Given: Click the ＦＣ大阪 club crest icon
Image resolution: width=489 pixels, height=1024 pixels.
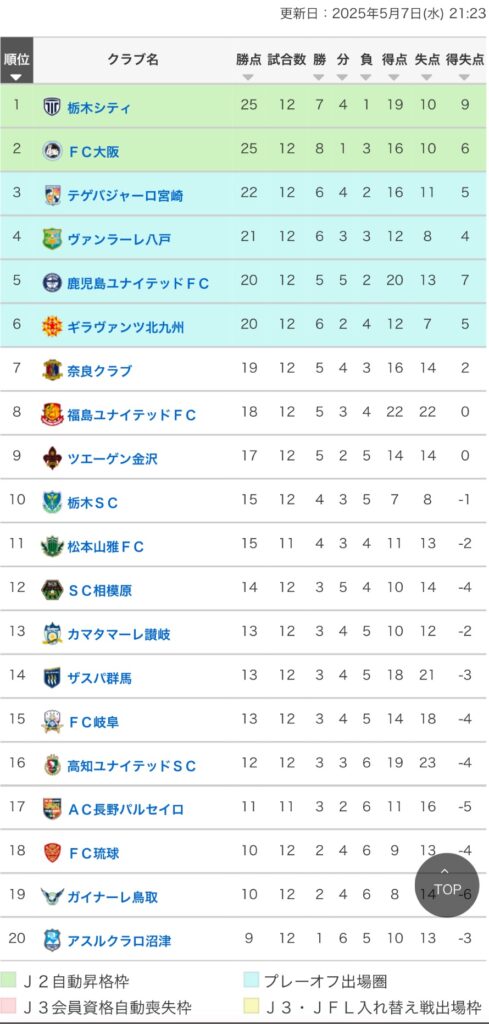Looking at the screenshot, I should click(x=52, y=151).
